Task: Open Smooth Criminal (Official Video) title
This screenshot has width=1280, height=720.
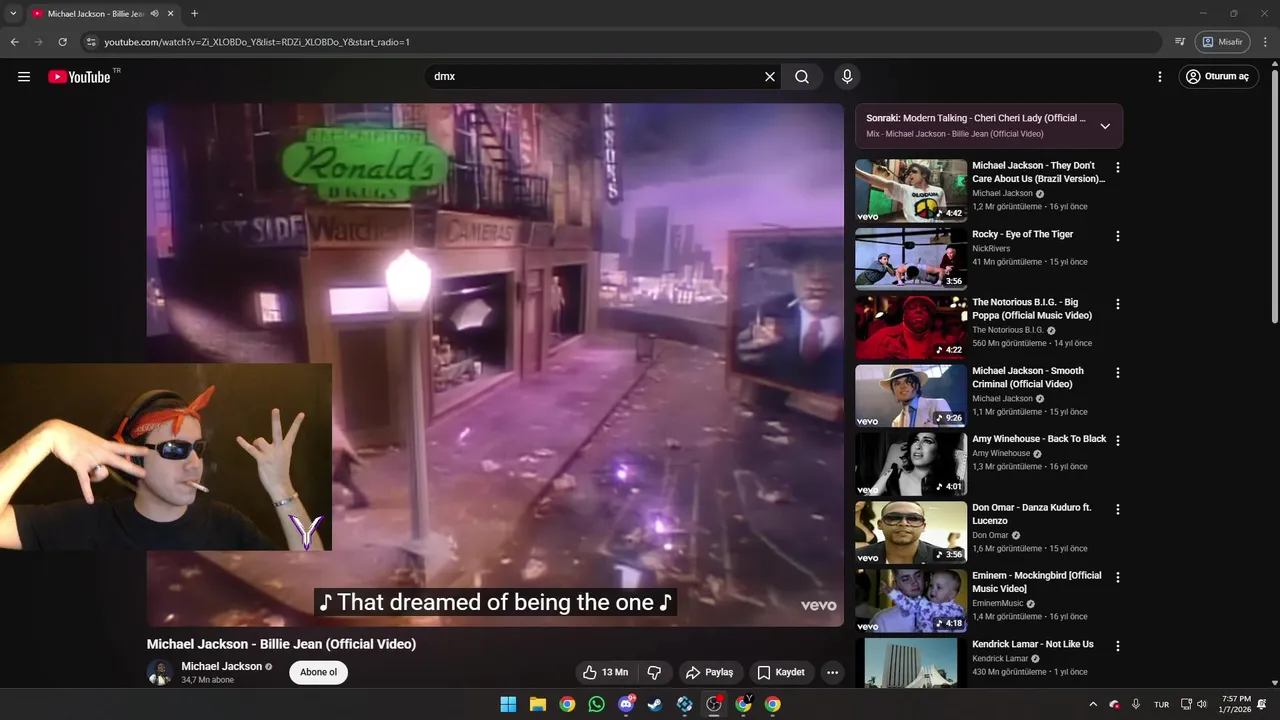Action: pyautogui.click(x=1028, y=377)
